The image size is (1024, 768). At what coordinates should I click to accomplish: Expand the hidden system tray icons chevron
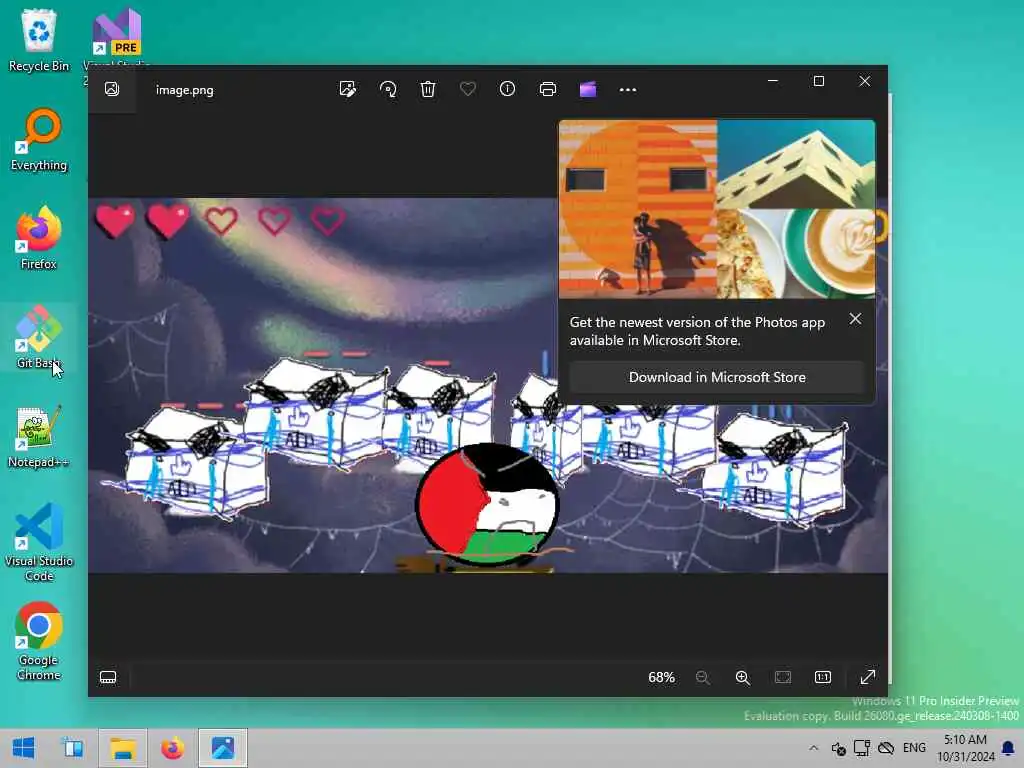(x=813, y=748)
